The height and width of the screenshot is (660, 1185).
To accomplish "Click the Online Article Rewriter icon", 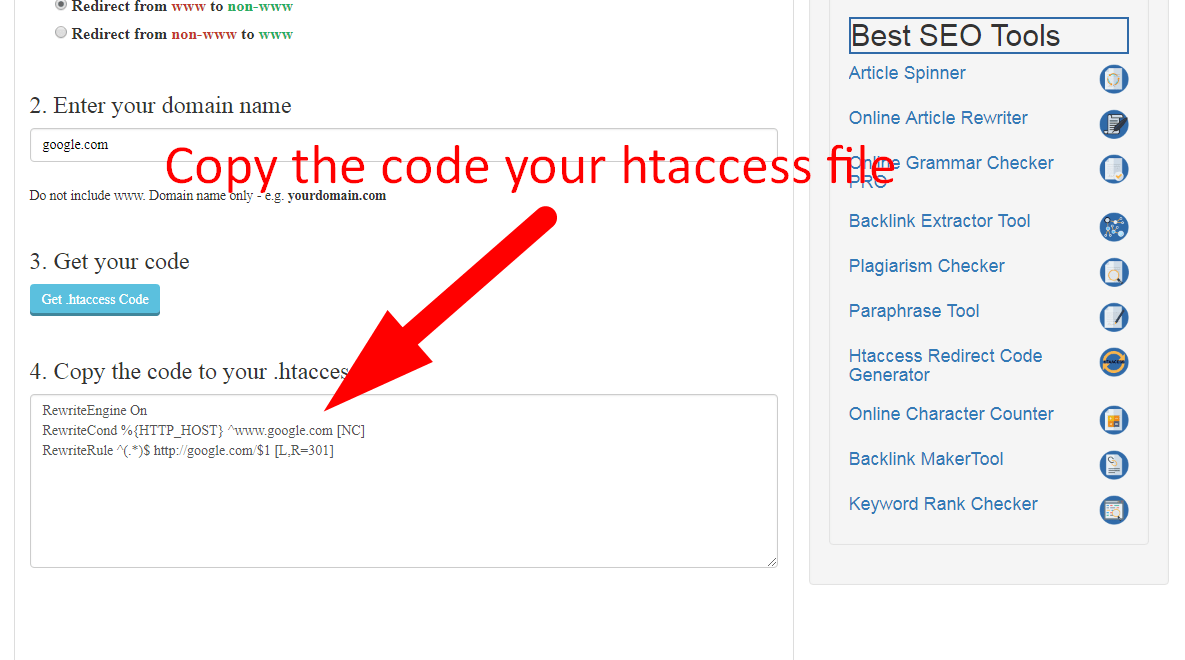I will coord(1113,124).
